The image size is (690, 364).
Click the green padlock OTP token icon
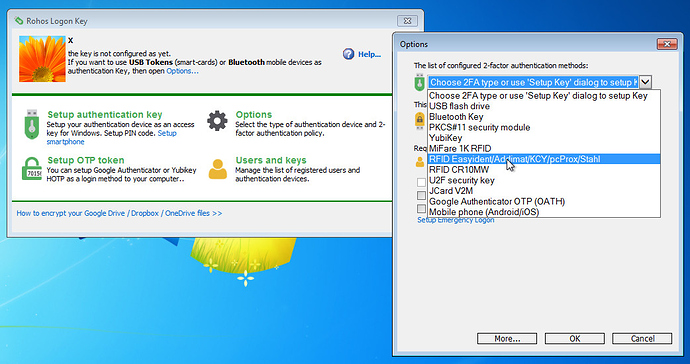click(x=32, y=169)
